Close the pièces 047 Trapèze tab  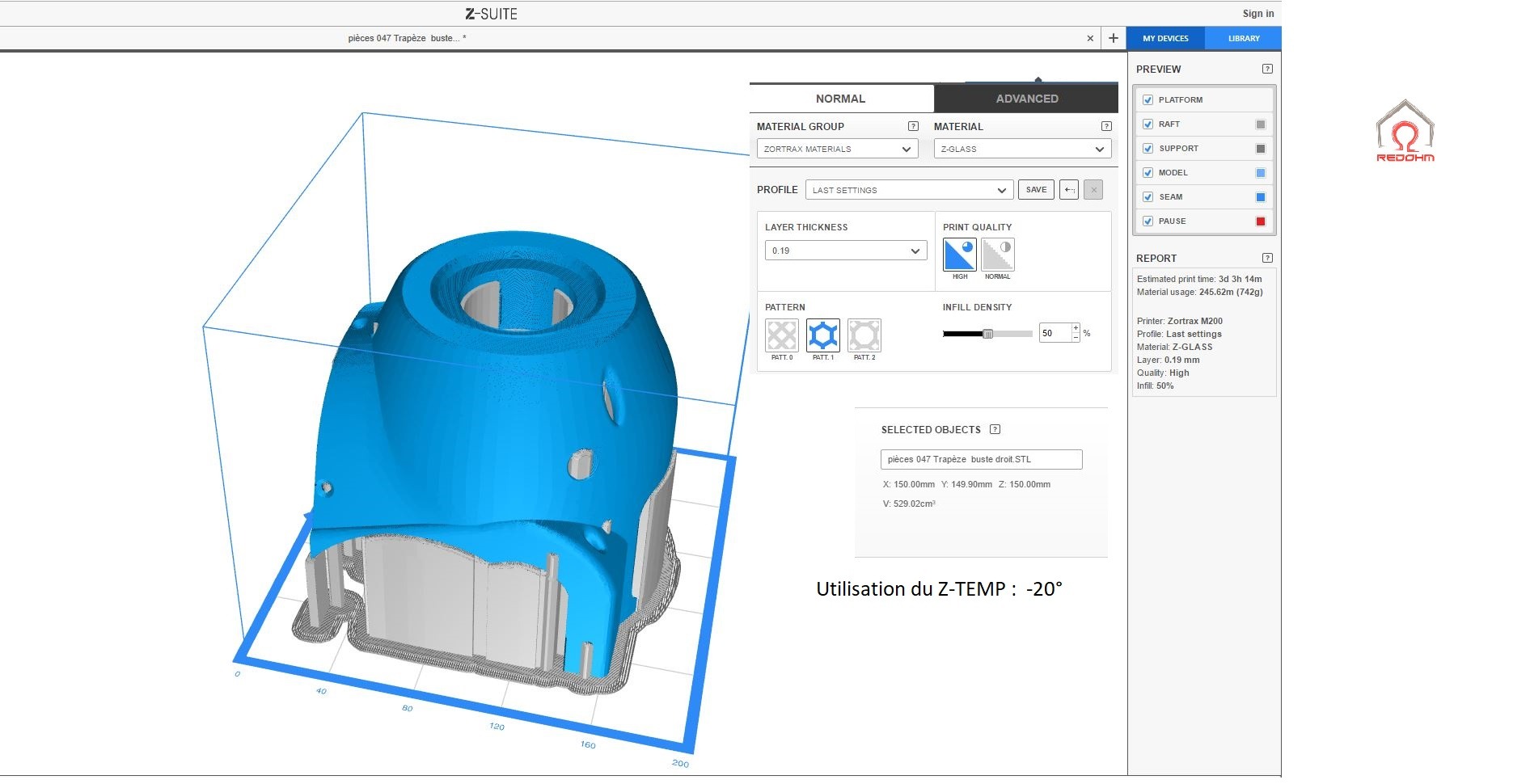point(1090,38)
